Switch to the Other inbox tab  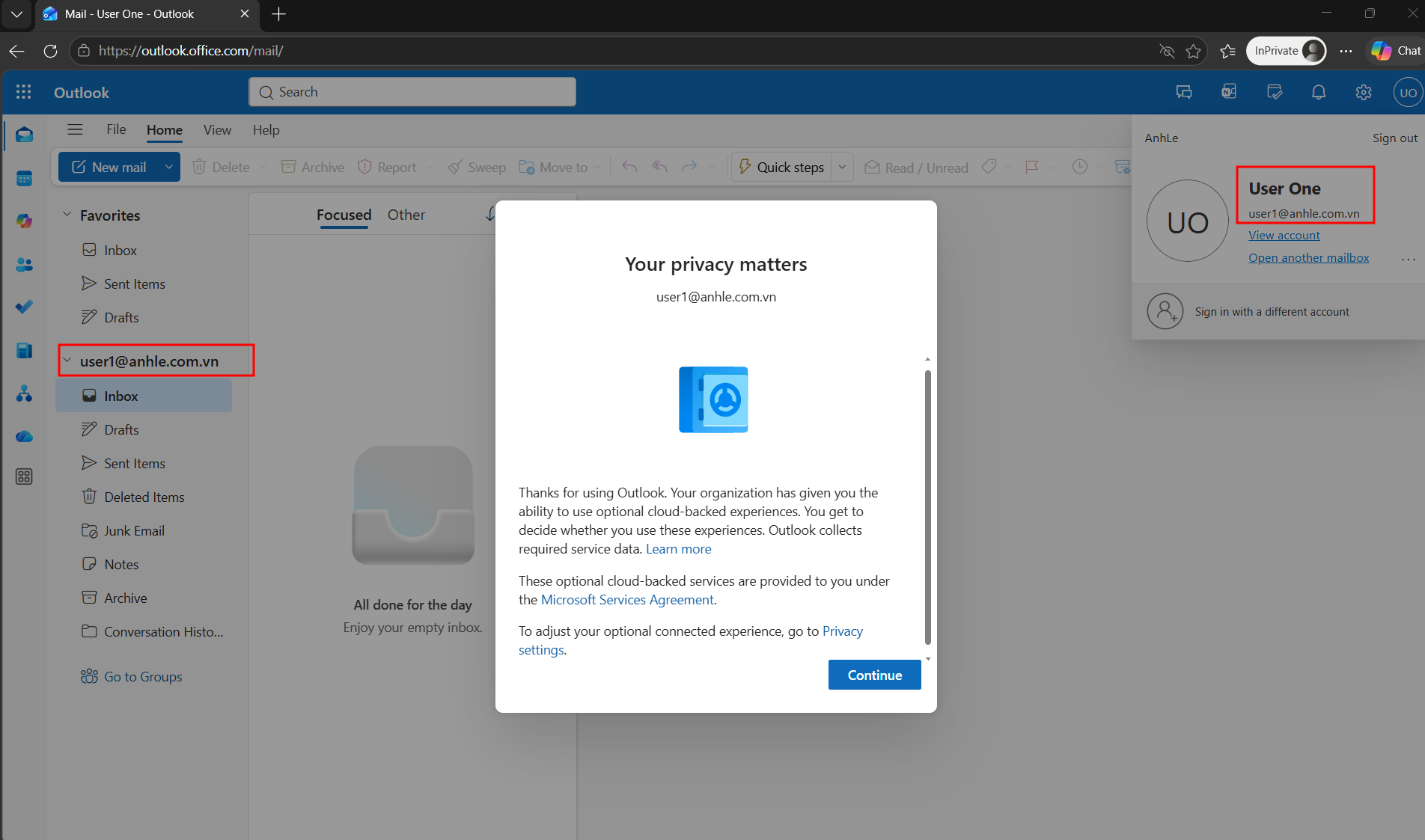click(x=406, y=215)
